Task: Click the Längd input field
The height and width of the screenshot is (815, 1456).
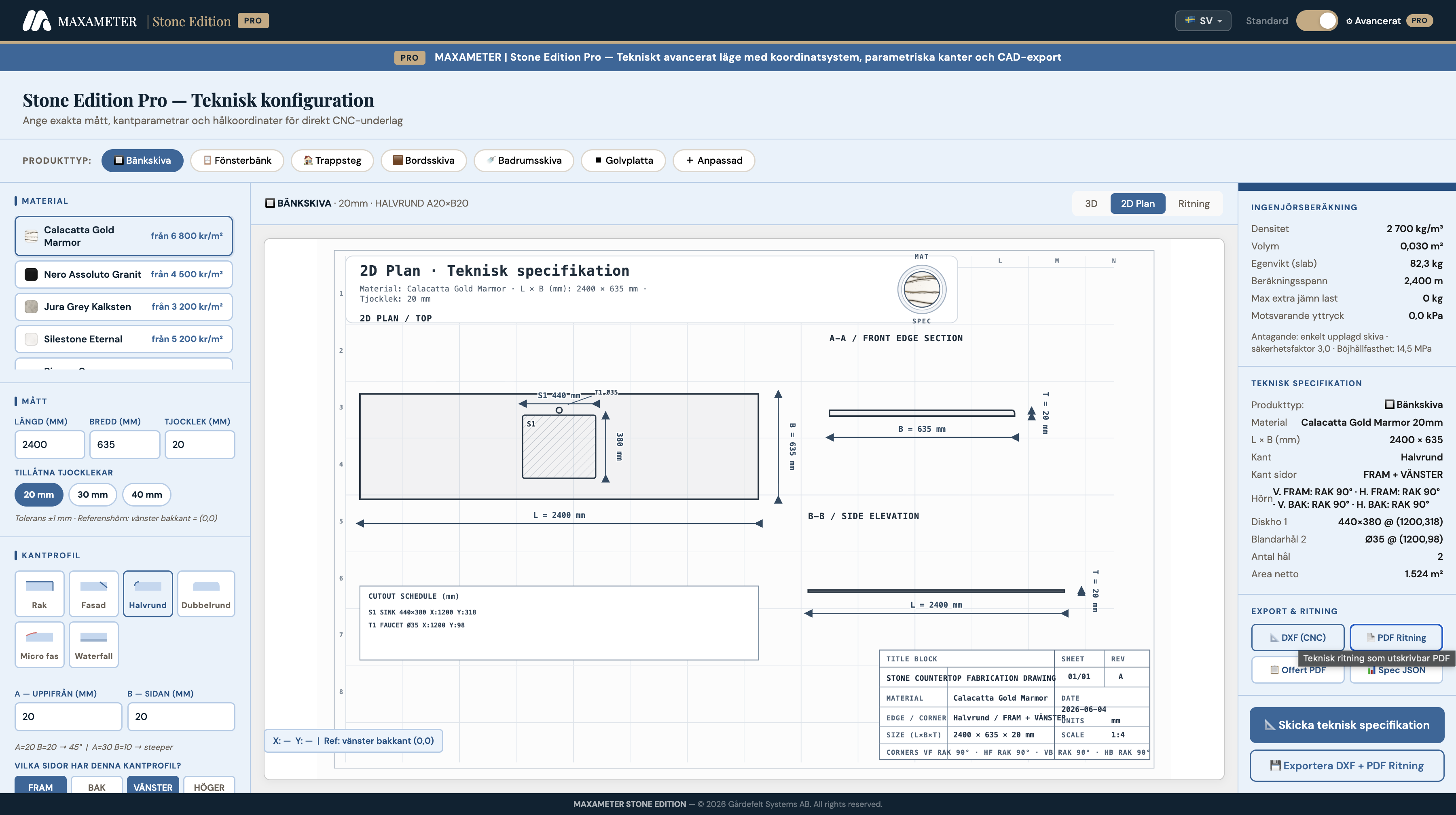Action: (x=50, y=445)
